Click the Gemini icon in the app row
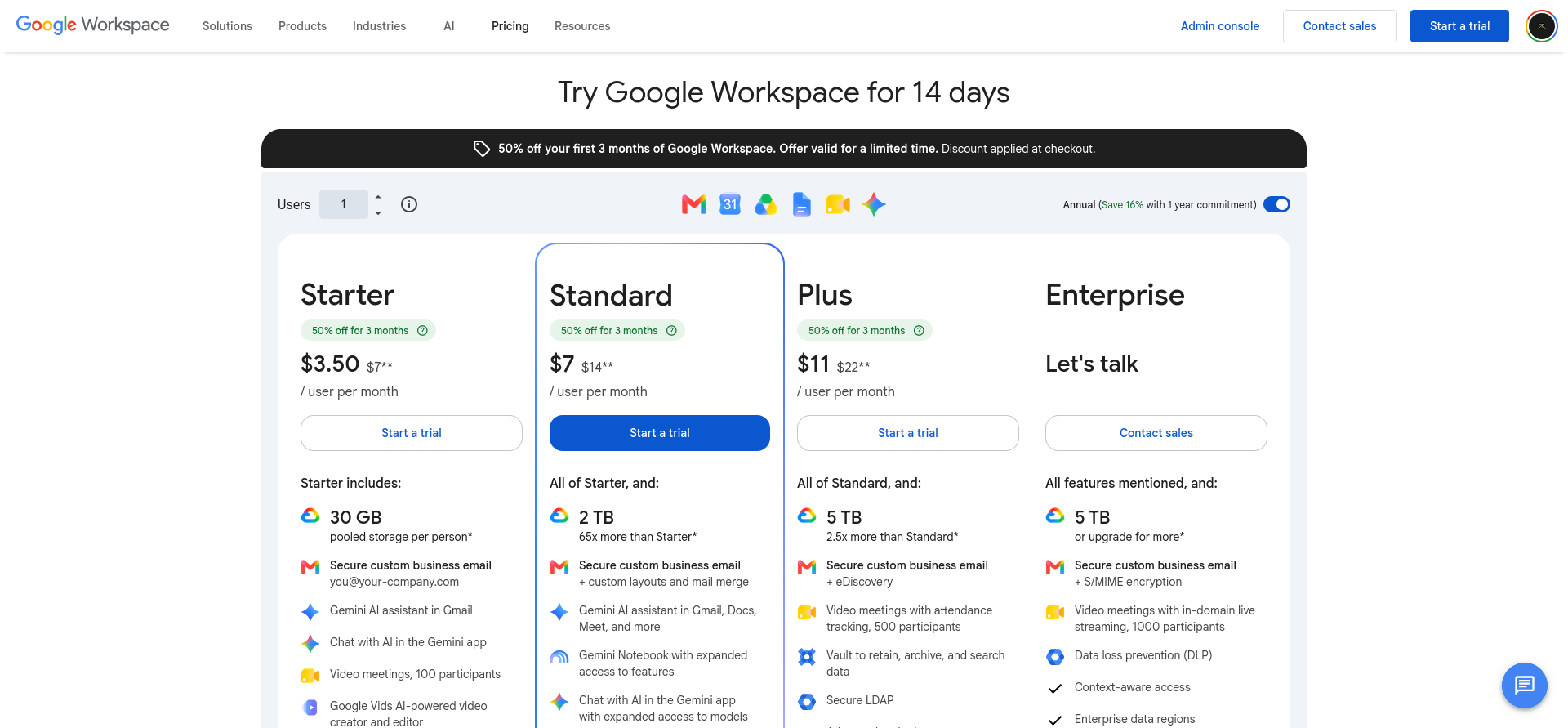 point(874,204)
